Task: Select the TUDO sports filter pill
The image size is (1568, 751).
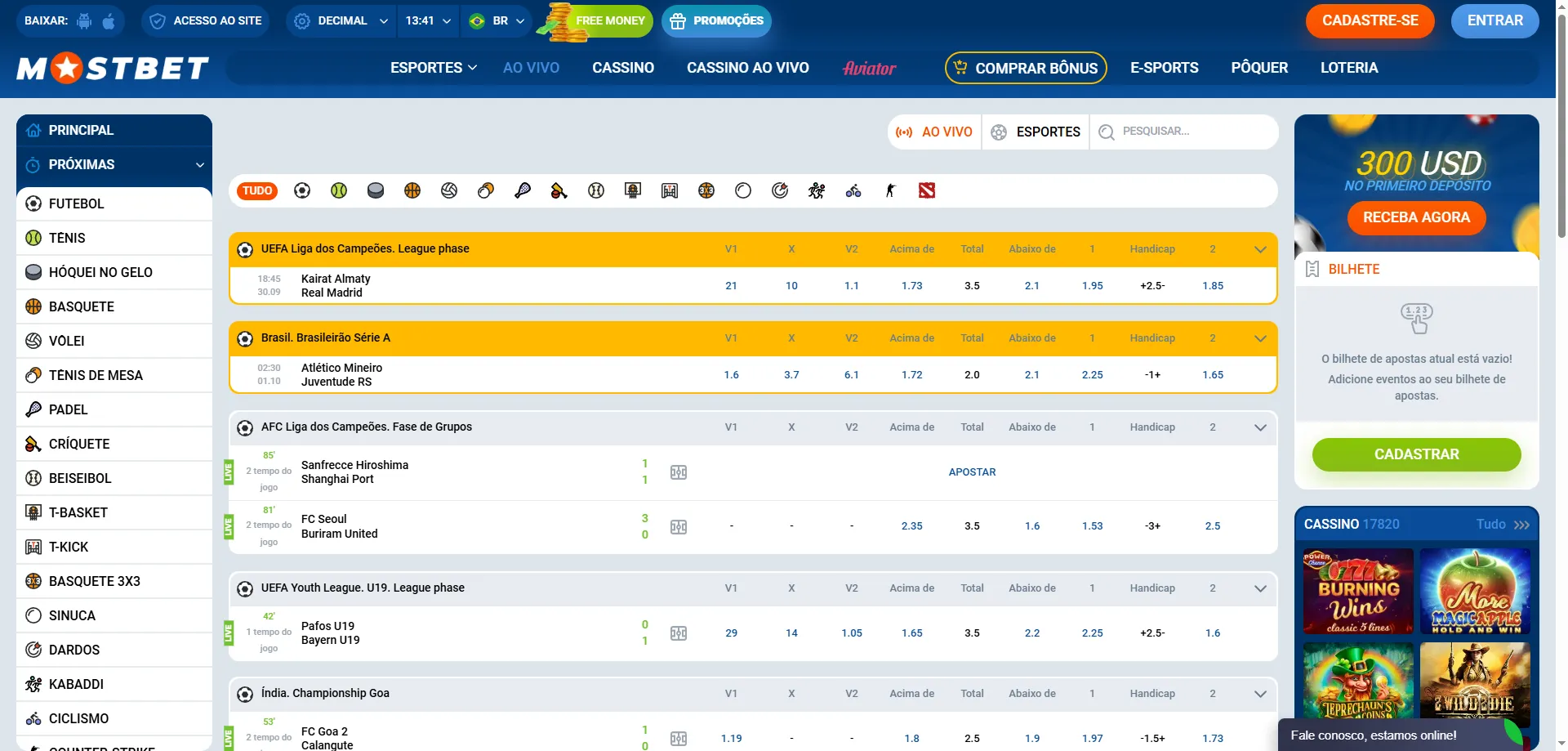Action: pos(257,190)
